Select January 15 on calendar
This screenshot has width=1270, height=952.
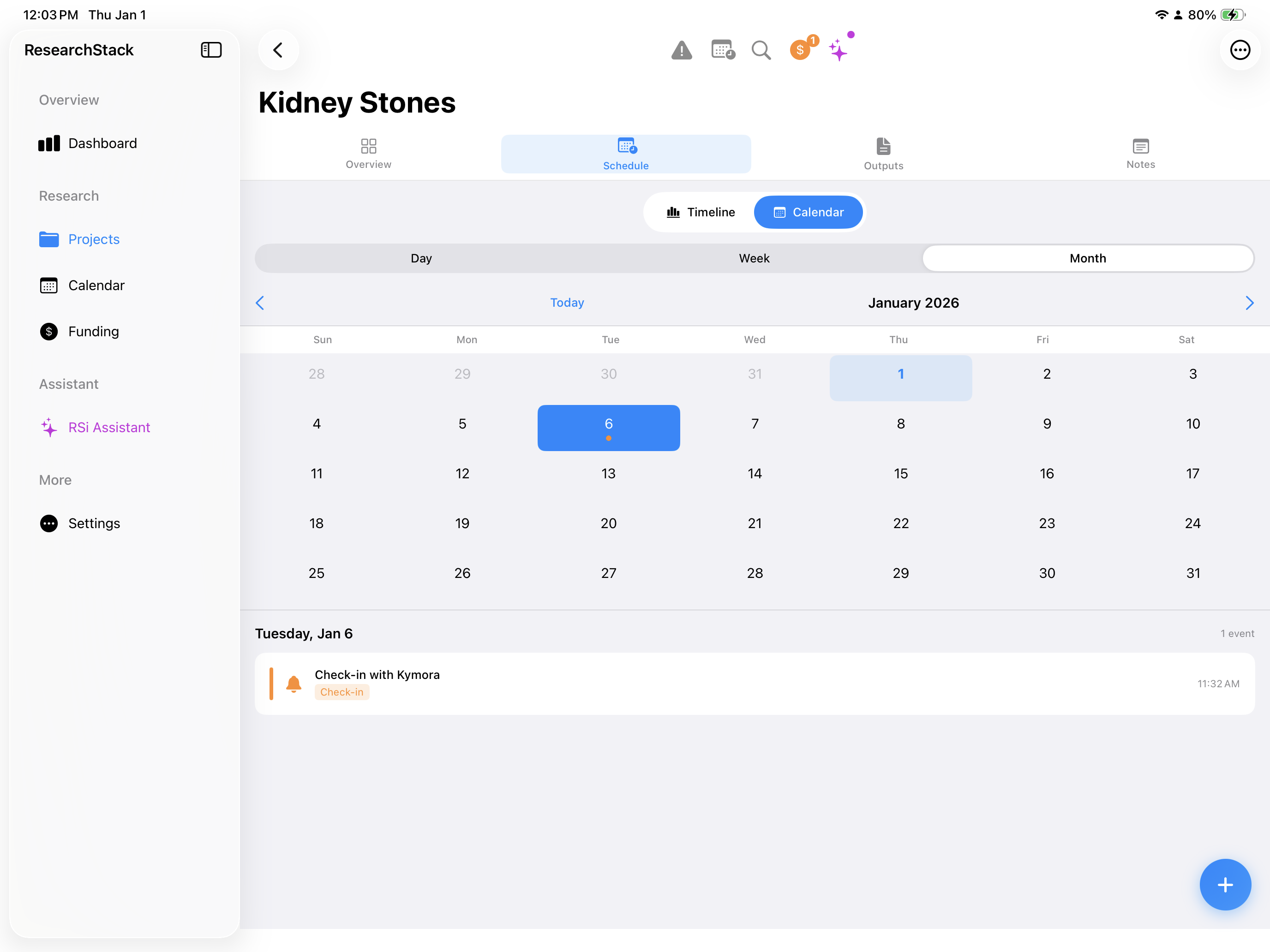click(900, 473)
